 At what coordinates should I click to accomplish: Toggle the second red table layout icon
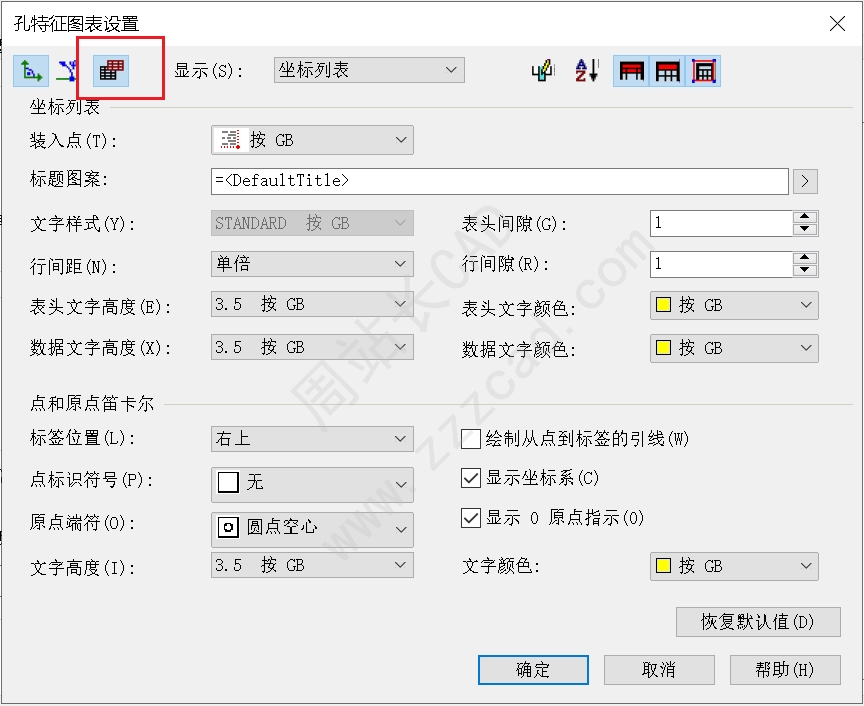tap(667, 71)
